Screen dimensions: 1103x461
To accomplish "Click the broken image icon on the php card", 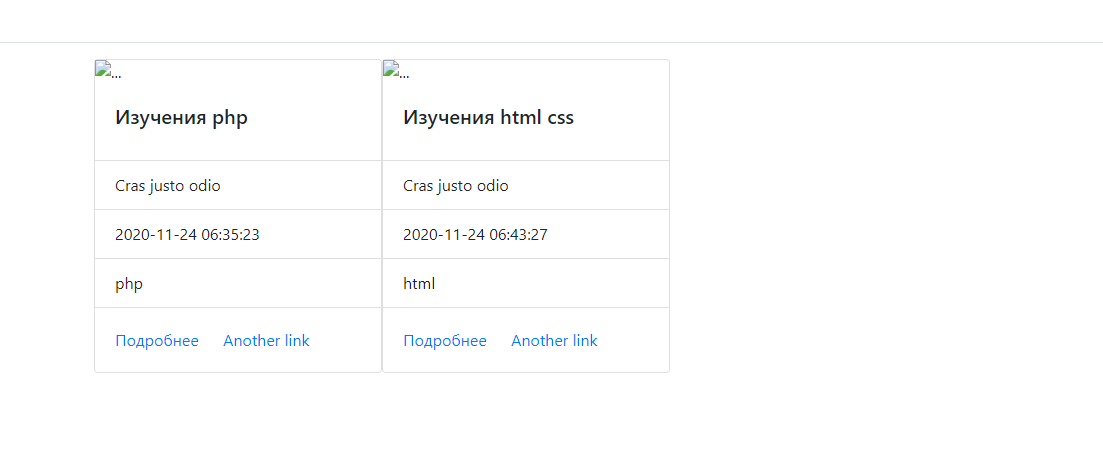I will coord(102,68).
